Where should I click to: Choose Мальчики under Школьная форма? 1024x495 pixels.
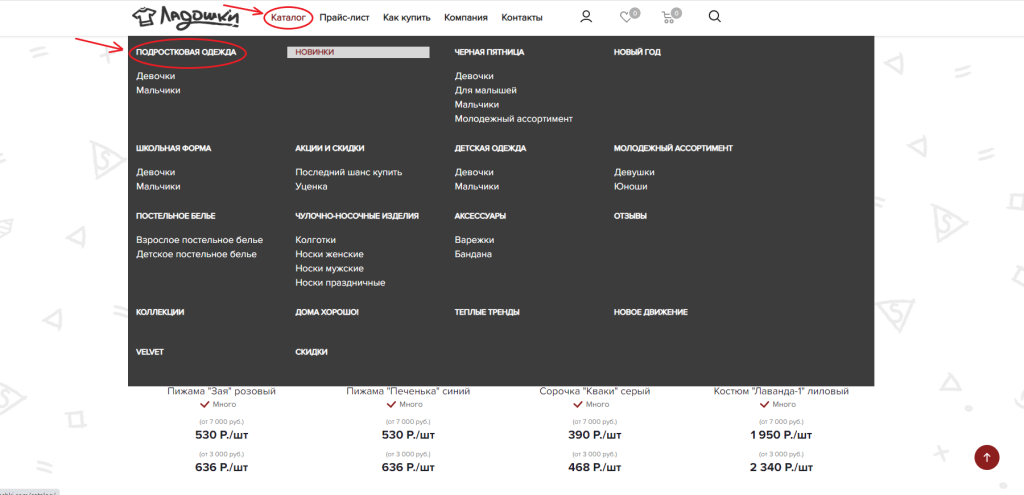coord(158,187)
